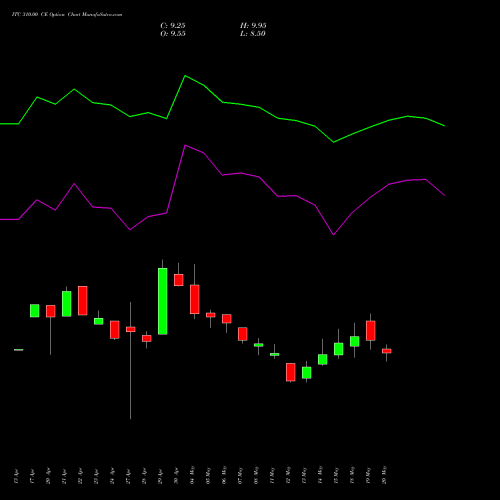Click the '19 May' date label
Viewport: 500px width, 500px height.
(368, 475)
